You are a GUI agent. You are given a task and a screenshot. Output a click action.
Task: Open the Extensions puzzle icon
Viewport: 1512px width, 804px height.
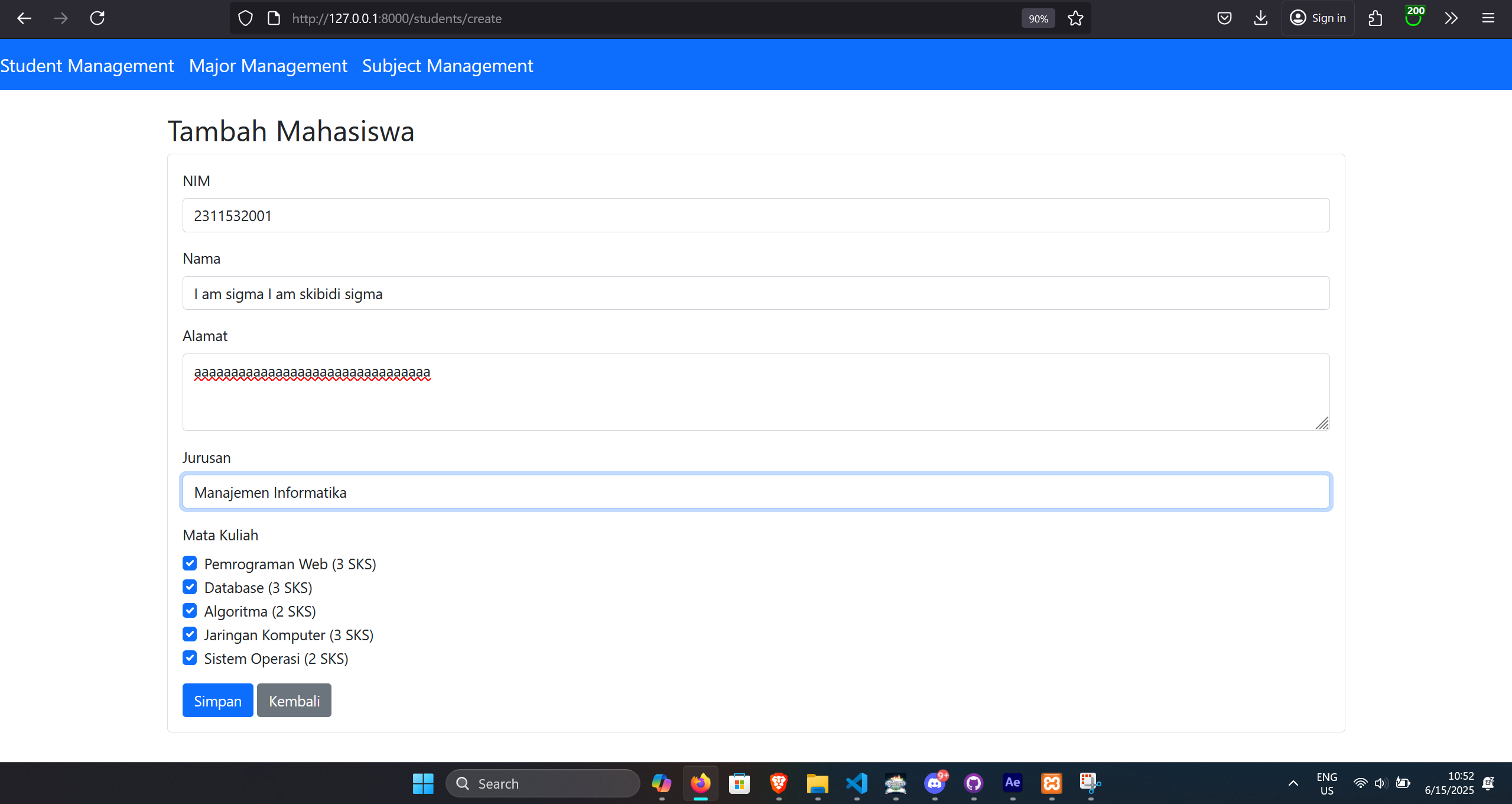[1376, 18]
